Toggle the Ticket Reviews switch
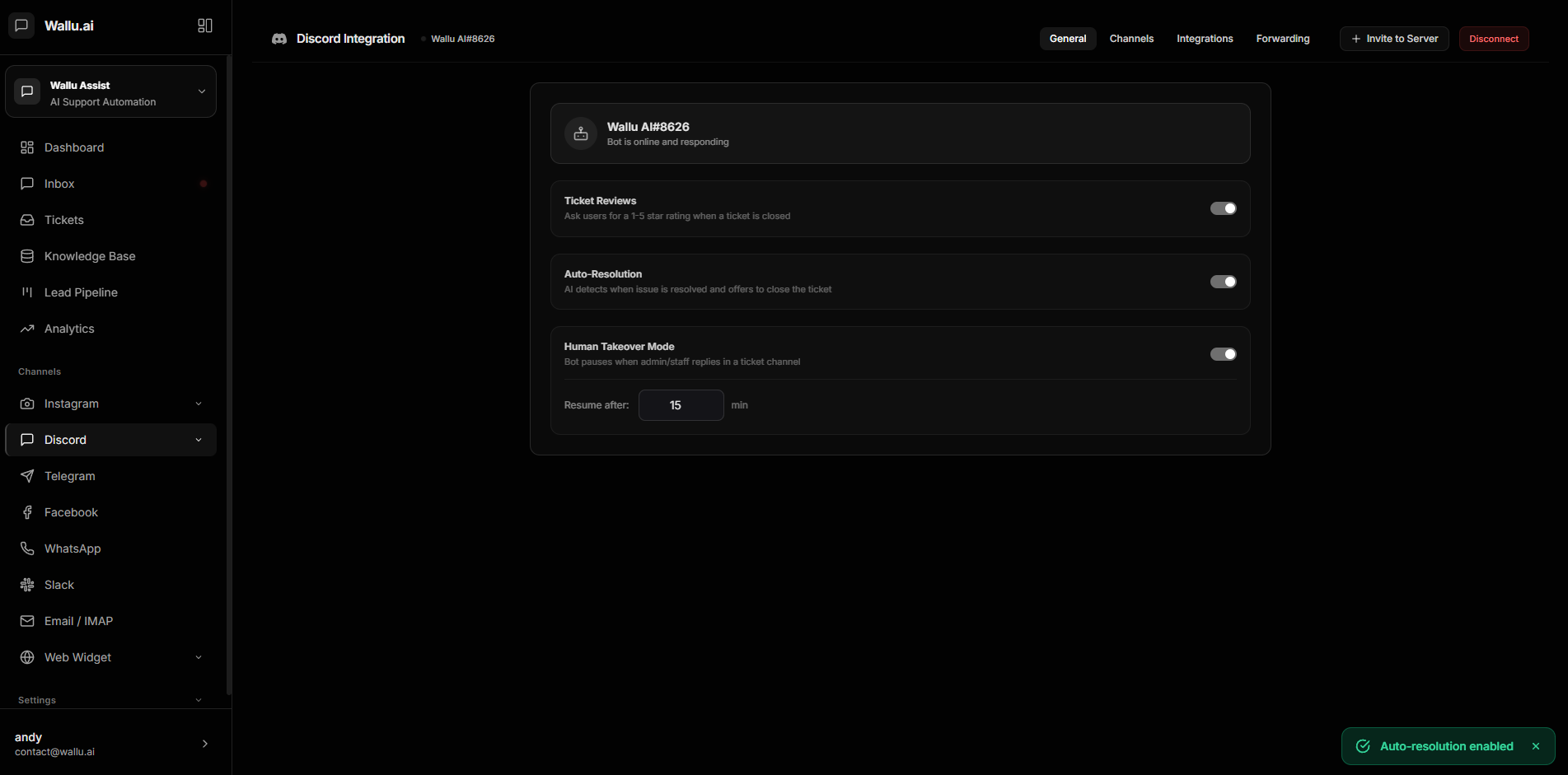This screenshot has width=1568, height=775. pos(1224,208)
